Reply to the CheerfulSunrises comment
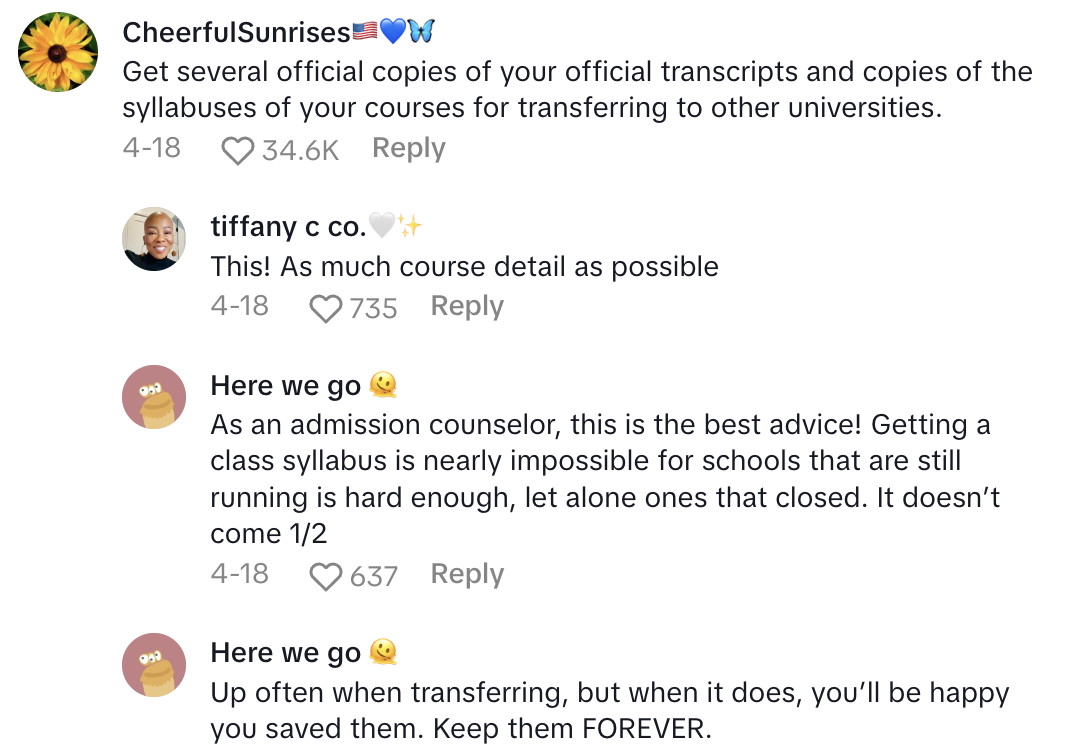Screen dimensions: 1072x750 click(408, 148)
